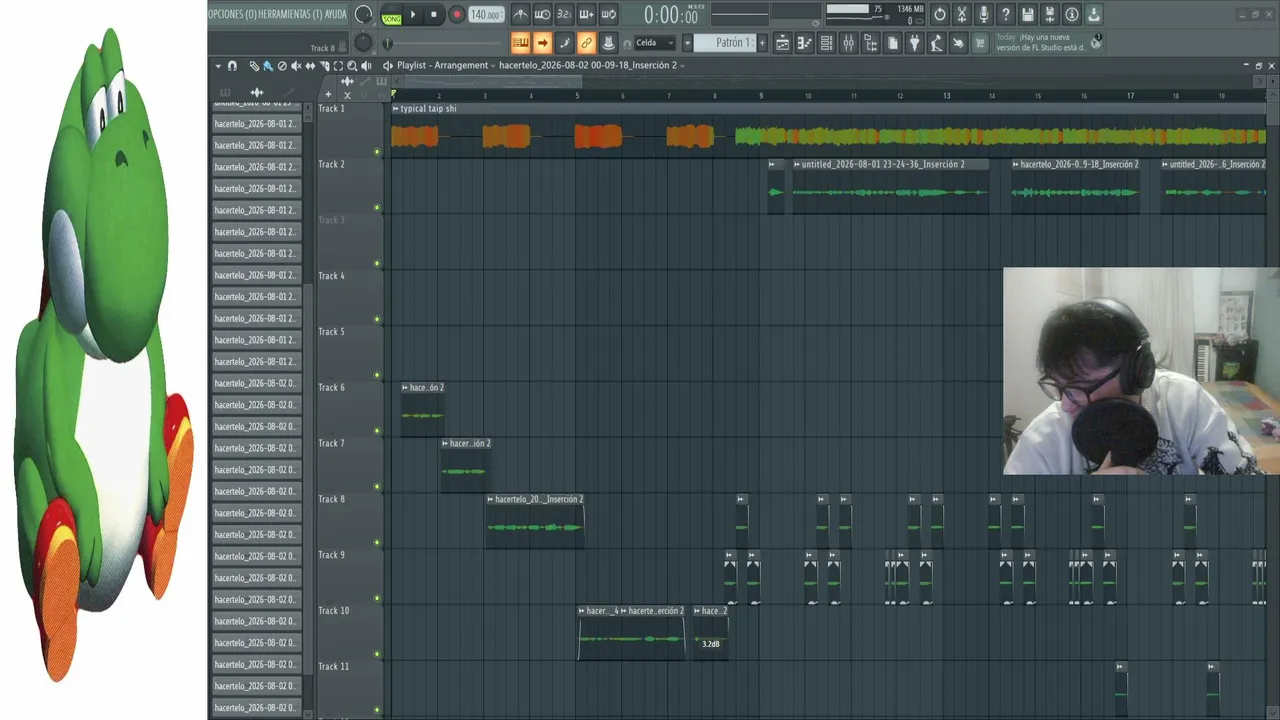Toggle mute switch for Track 2

point(377,208)
